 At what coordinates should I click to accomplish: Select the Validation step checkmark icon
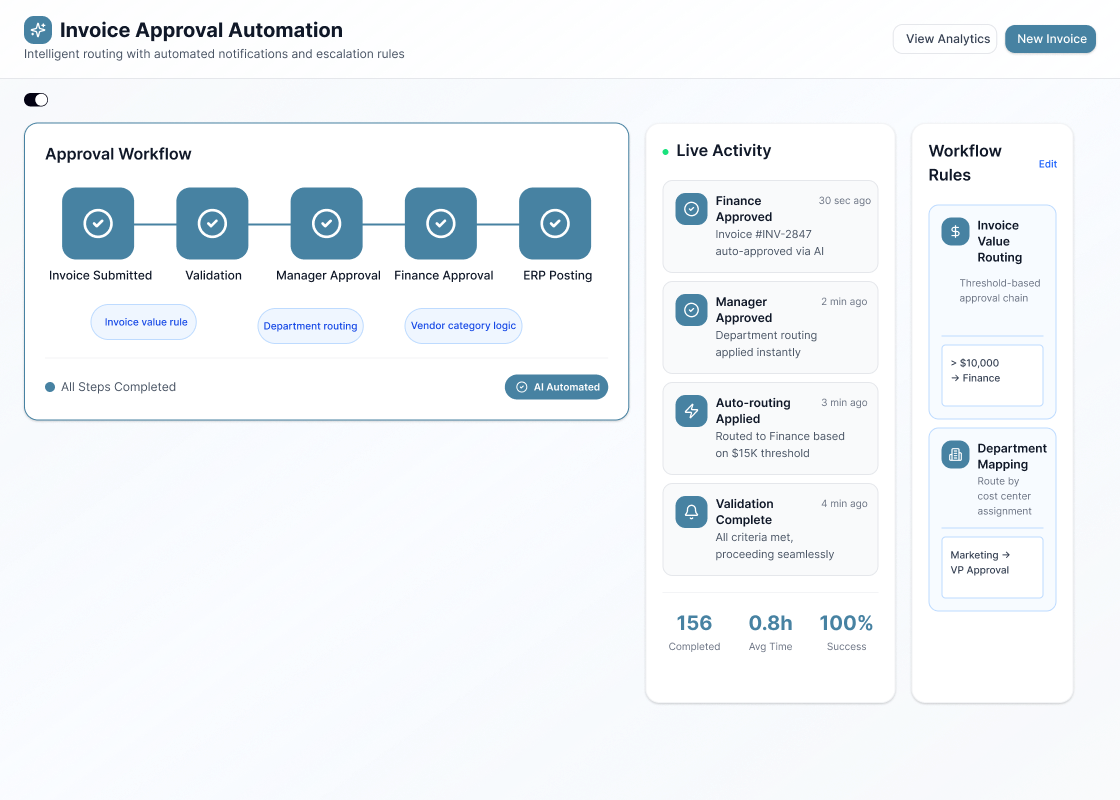[x=212, y=224]
